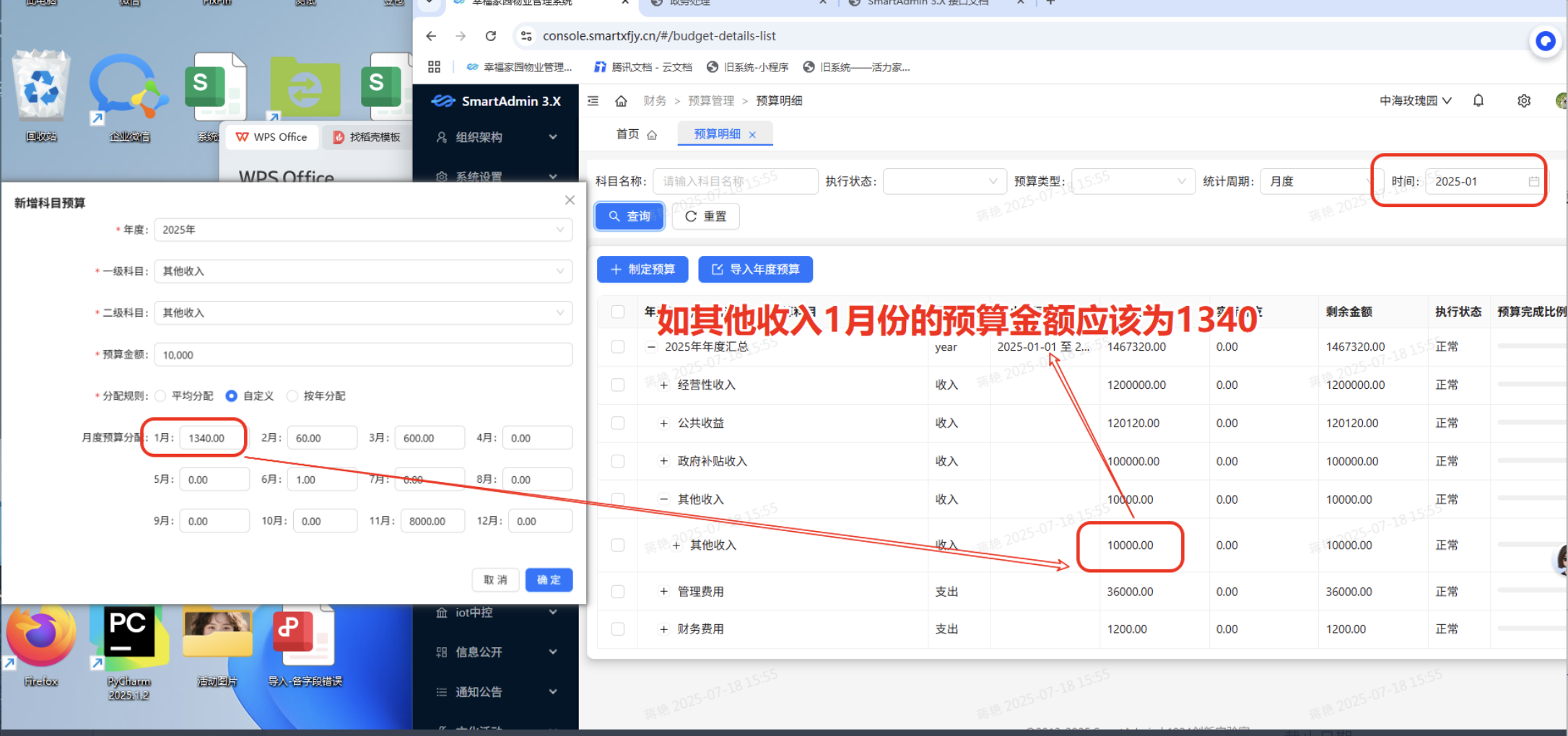Select the 按年分配 radio option
This screenshot has width=1568, height=736.
[292, 396]
